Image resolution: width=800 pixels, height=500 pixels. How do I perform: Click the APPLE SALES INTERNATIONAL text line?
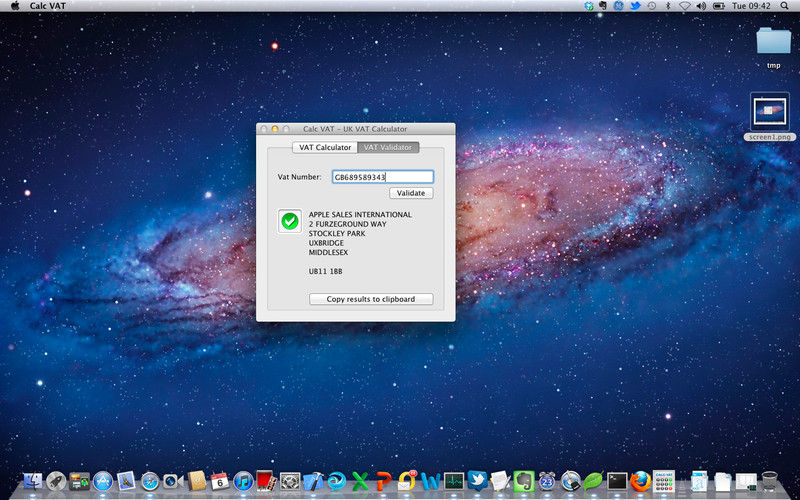point(360,215)
